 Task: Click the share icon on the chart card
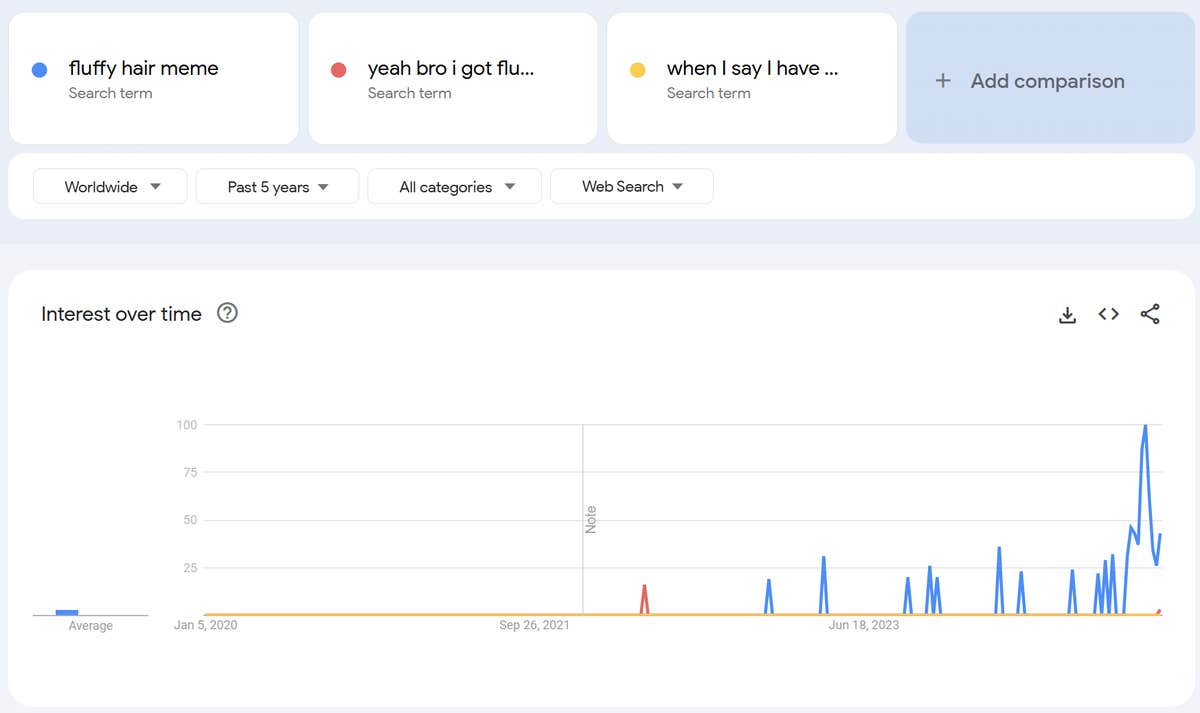(x=1150, y=314)
